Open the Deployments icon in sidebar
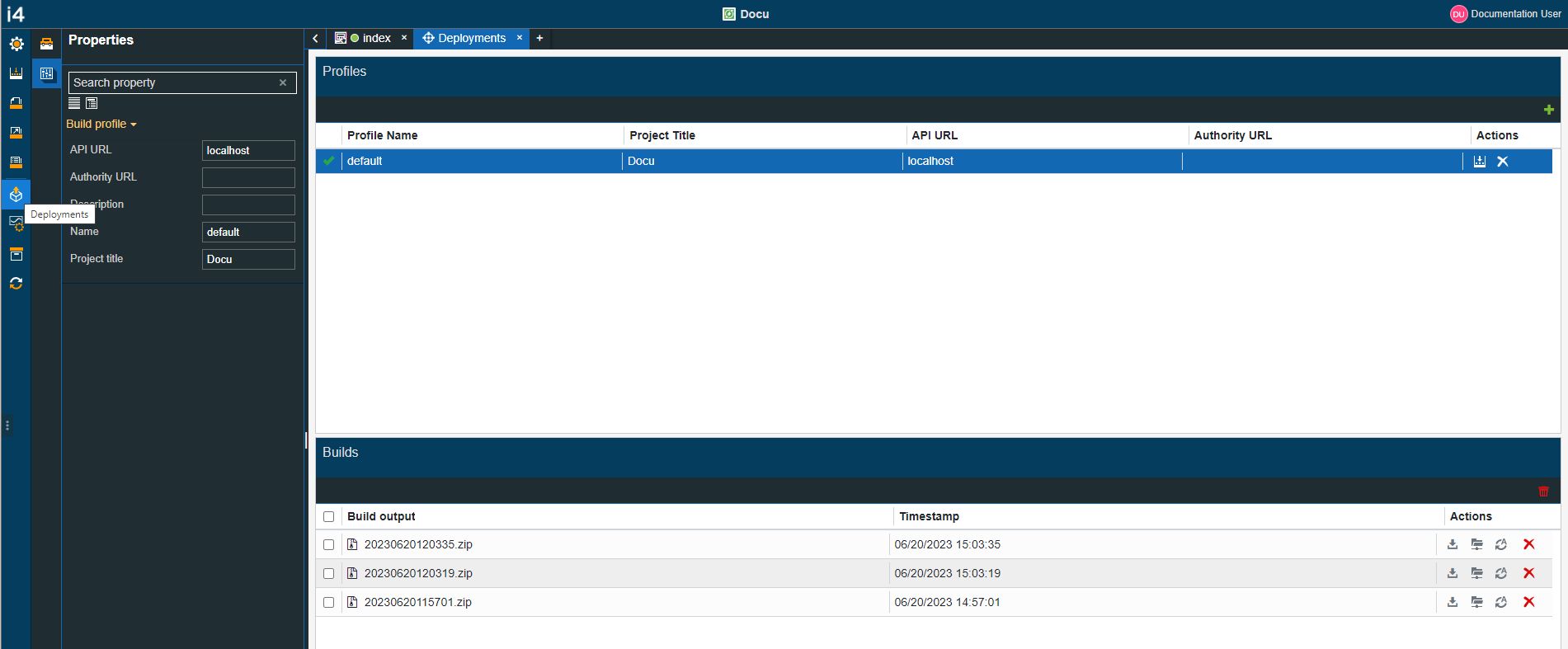 tap(16, 195)
